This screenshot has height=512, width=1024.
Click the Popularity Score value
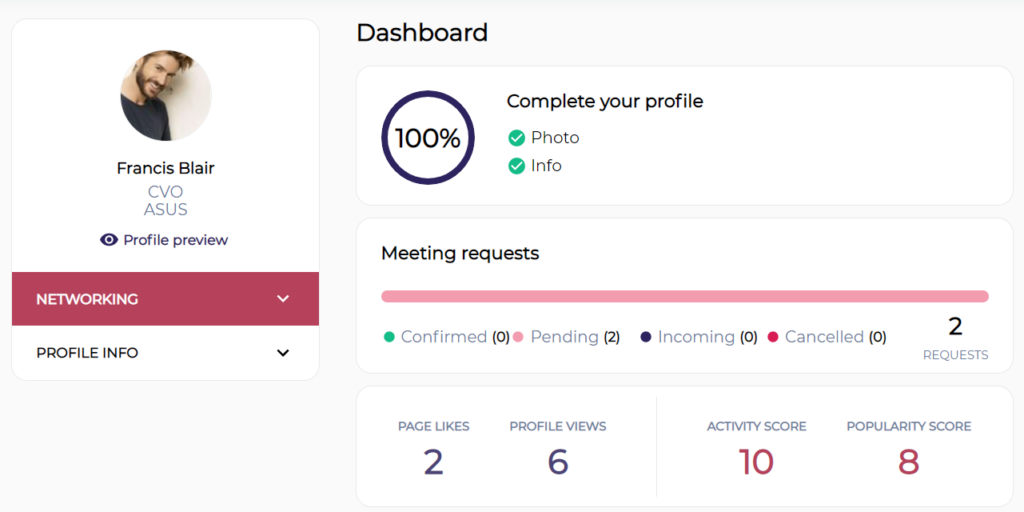(908, 462)
